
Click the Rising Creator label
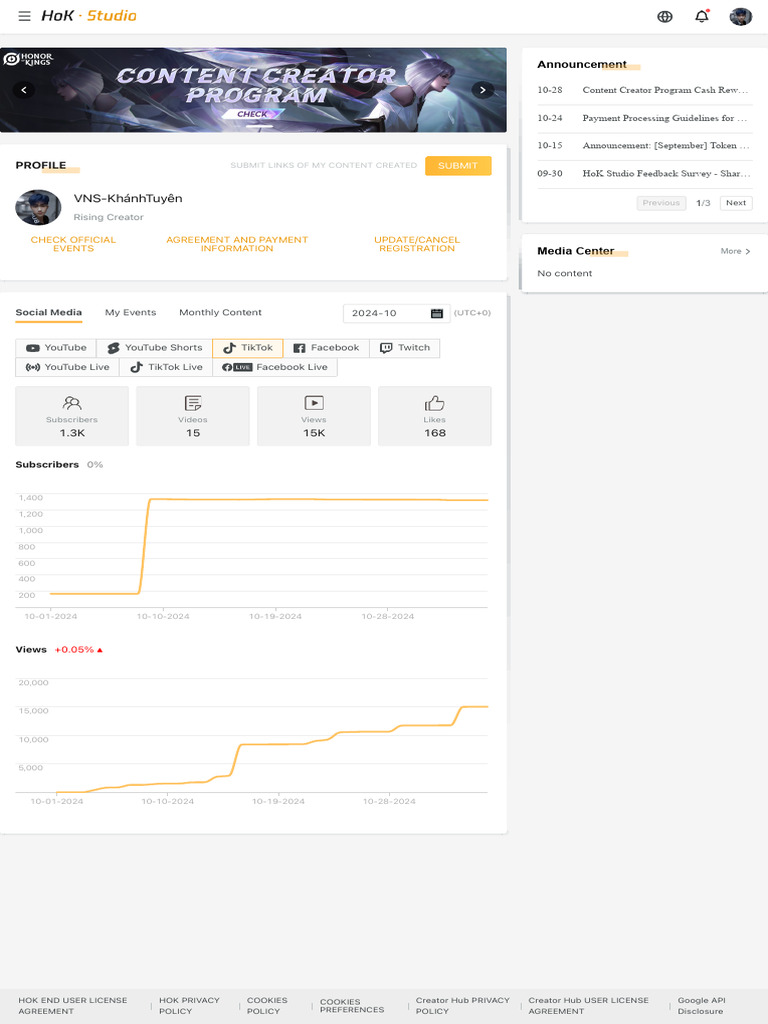[108, 217]
